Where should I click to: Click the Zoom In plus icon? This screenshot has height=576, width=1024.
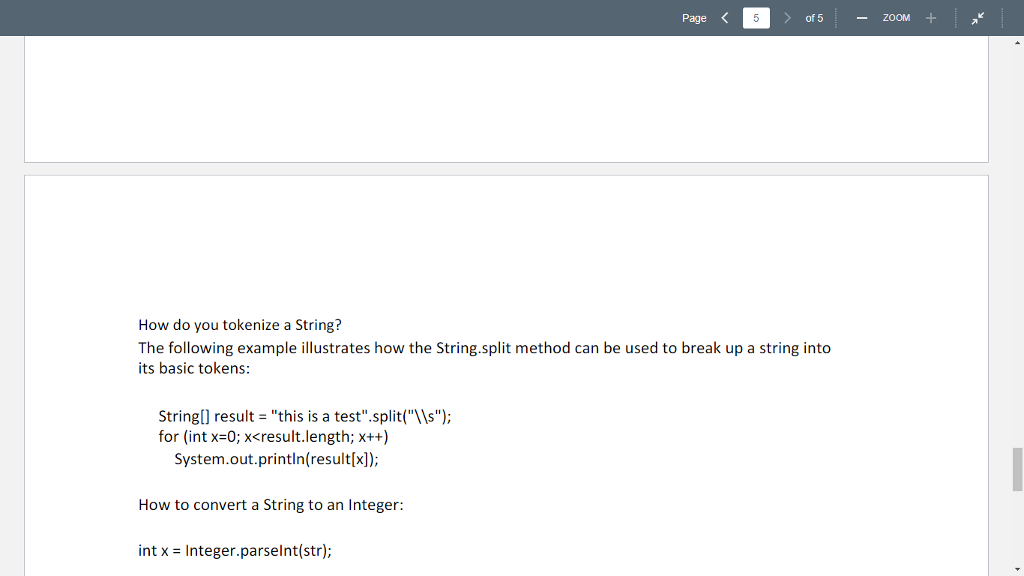(x=931, y=17)
